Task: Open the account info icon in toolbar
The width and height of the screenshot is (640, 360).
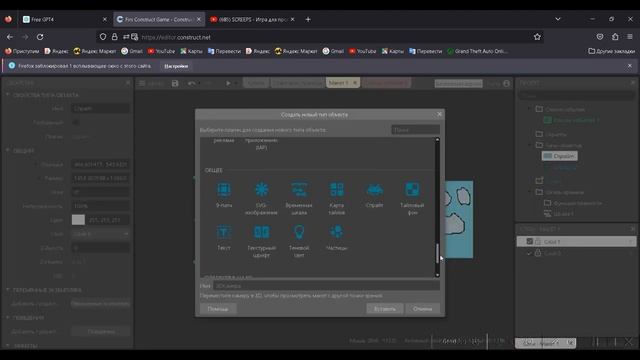Action: [x=507, y=83]
